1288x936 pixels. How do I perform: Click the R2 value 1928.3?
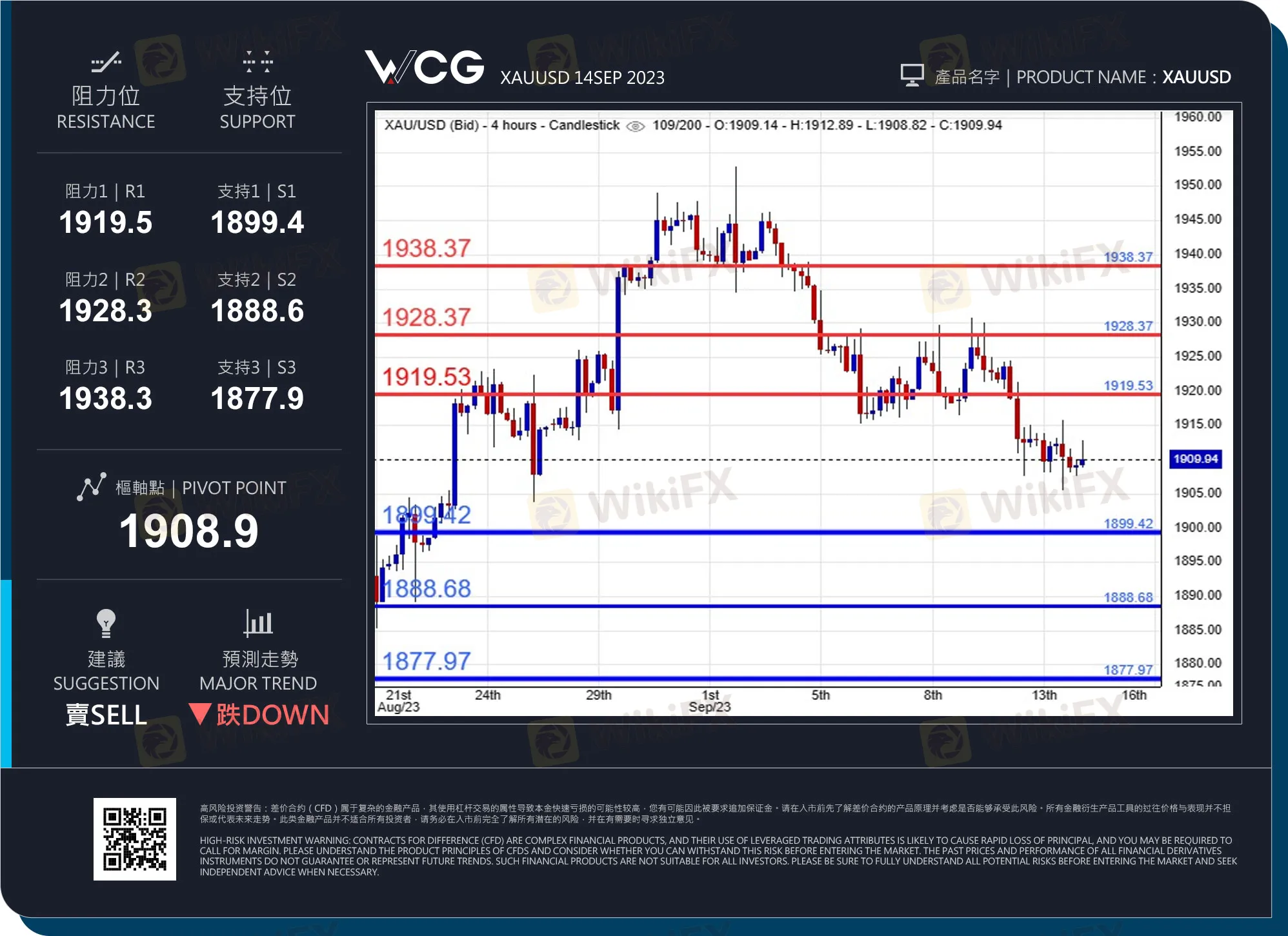pos(106,311)
